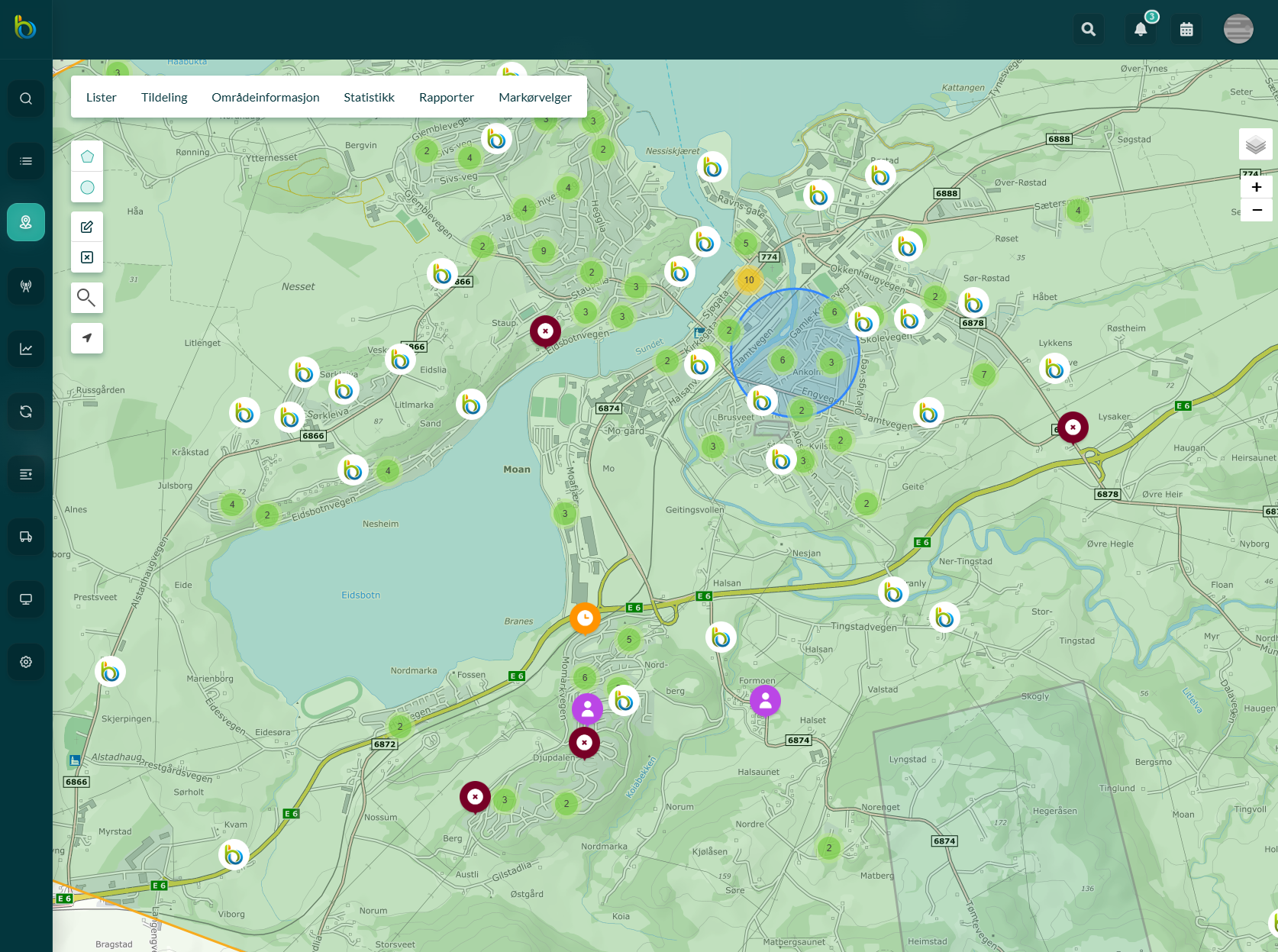The width and height of the screenshot is (1278, 952).
Task: Zoom in the map with plus
Action: [1257, 187]
